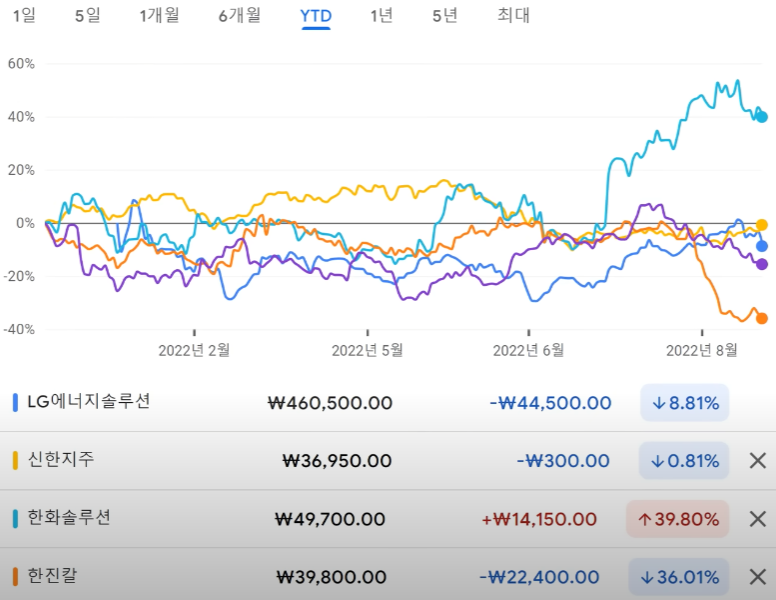Open the LG에너지솔루션 stock name

pos(89,401)
